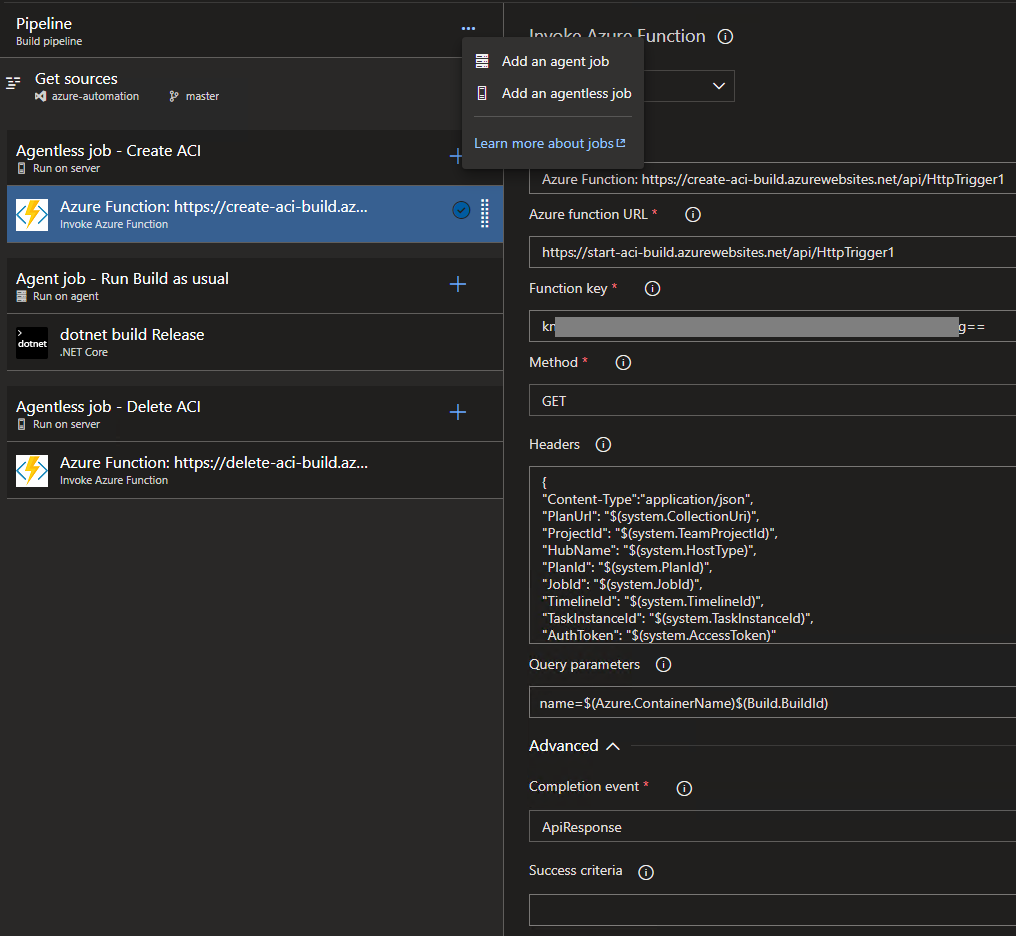
Task: Click the azure-automation repository name
Action: point(95,97)
